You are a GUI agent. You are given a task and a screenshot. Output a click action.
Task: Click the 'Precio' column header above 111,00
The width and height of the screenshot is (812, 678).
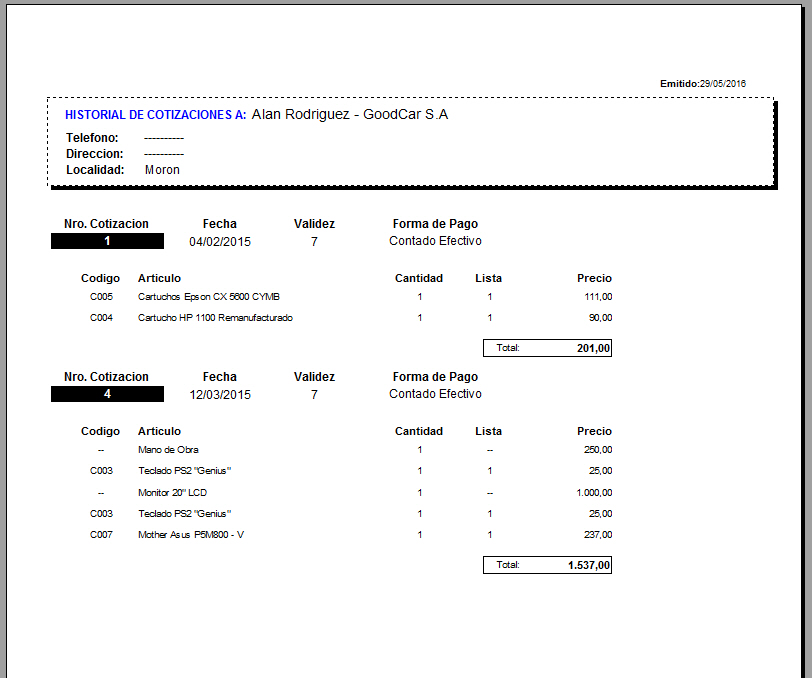[594, 278]
